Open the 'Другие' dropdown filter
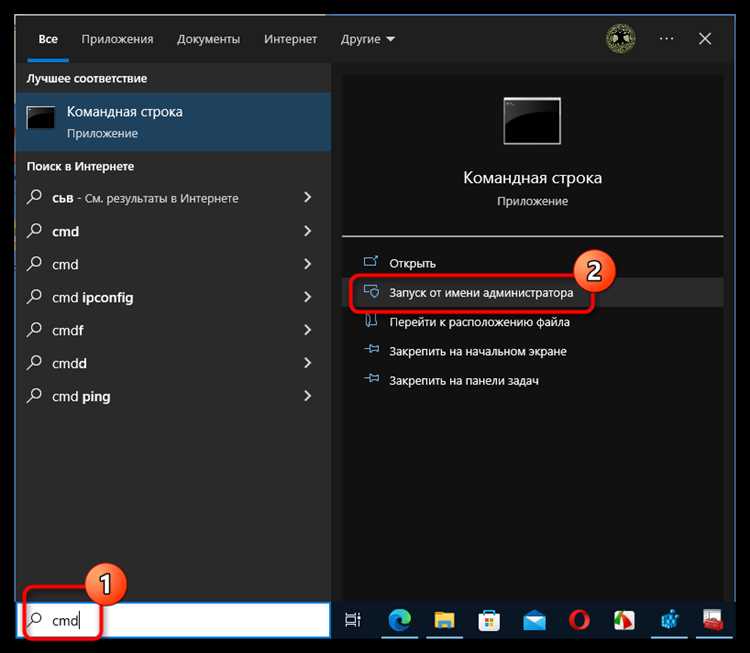The height and width of the screenshot is (653, 750). tap(367, 39)
